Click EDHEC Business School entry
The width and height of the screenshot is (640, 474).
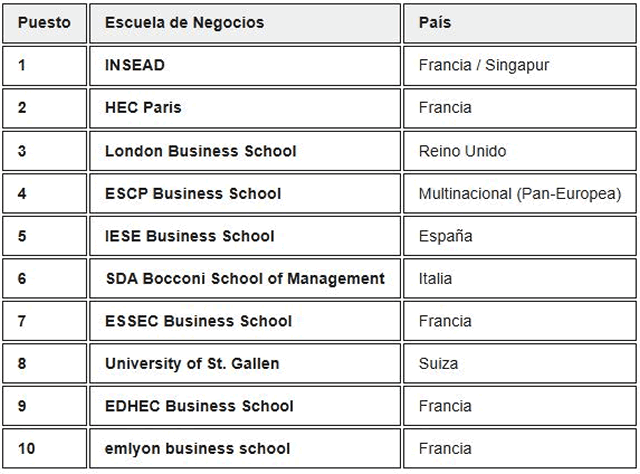point(199,406)
